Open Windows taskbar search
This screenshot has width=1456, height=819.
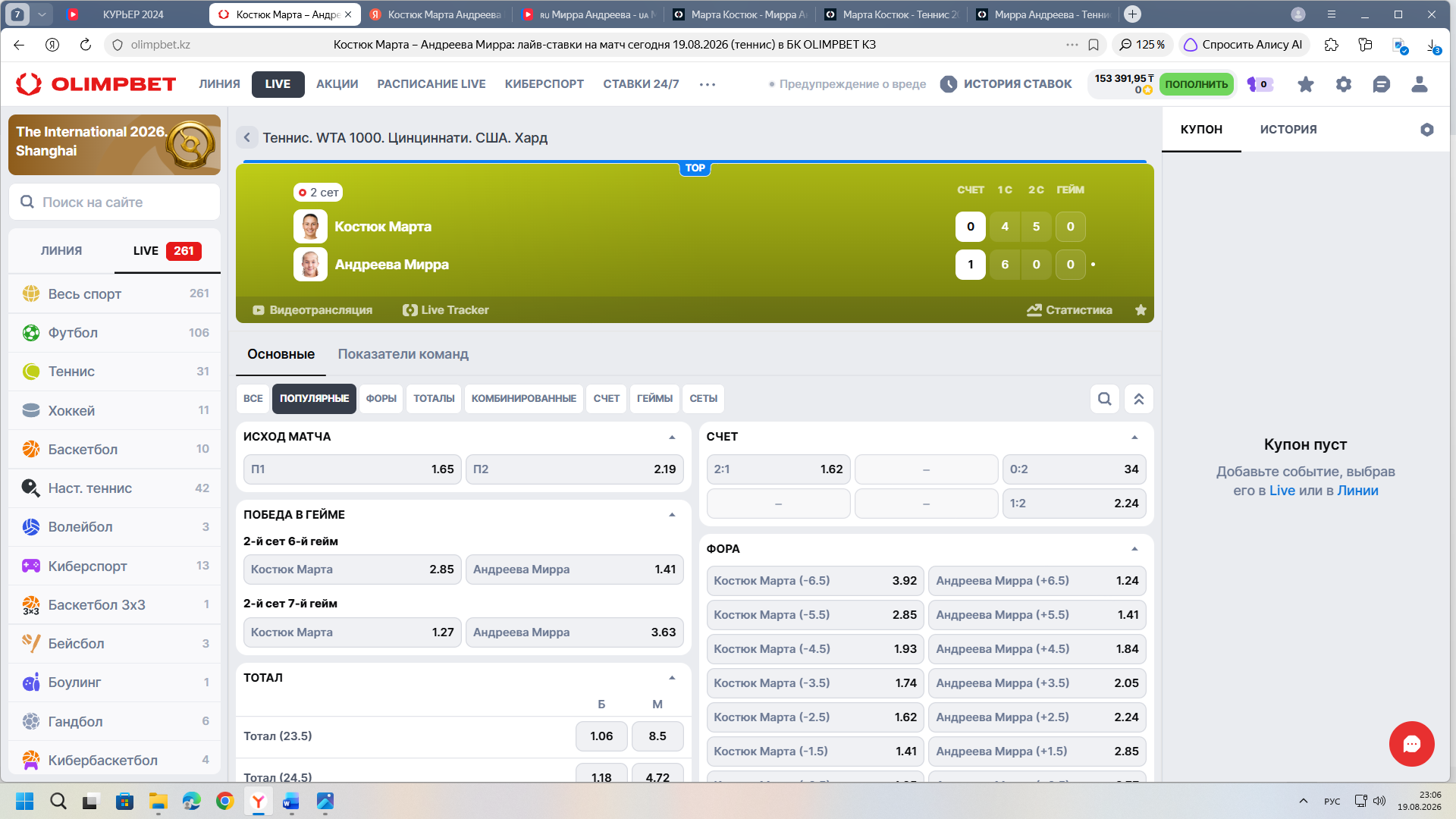click(x=58, y=801)
